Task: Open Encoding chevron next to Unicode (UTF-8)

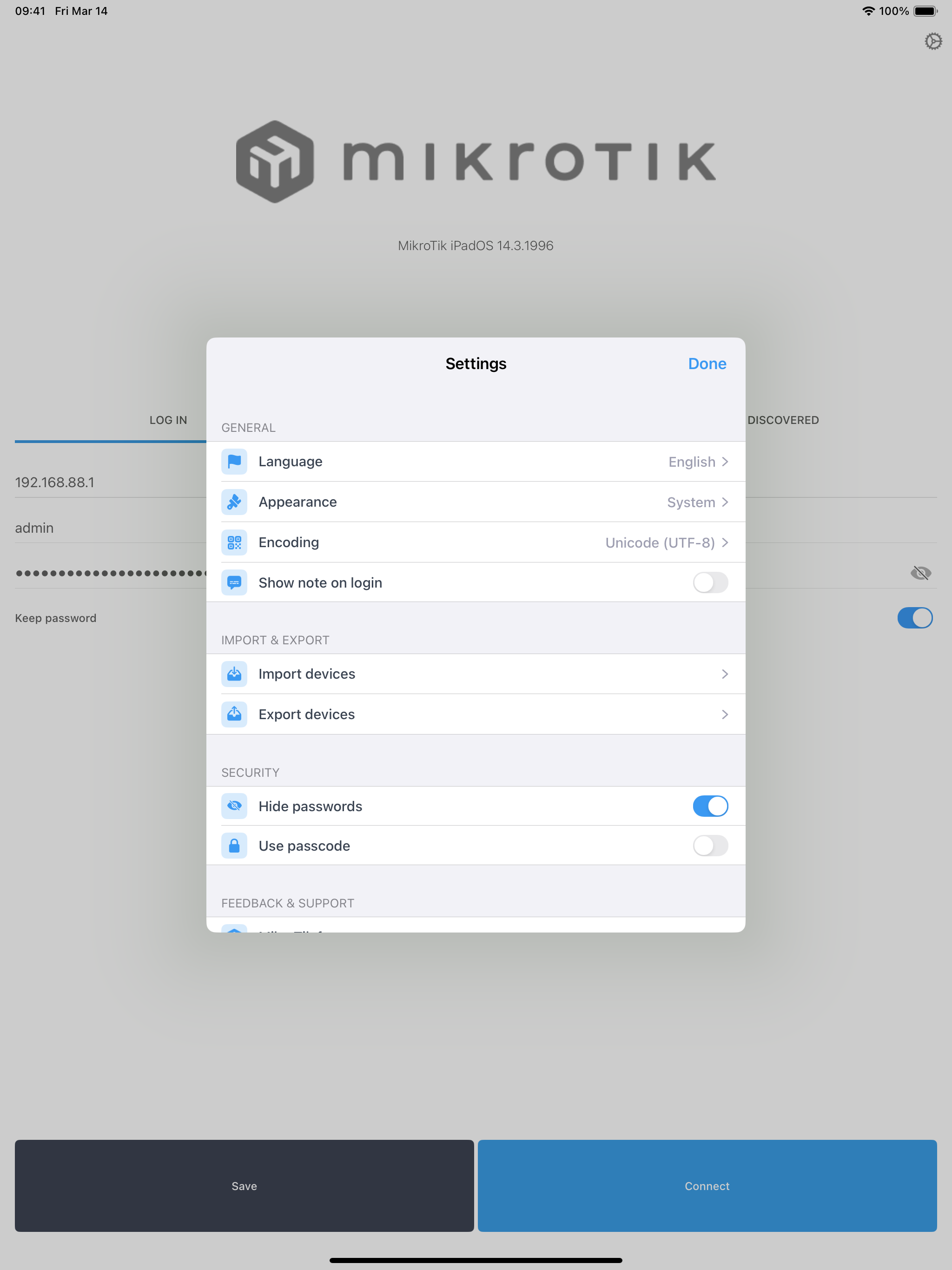Action: tap(725, 542)
